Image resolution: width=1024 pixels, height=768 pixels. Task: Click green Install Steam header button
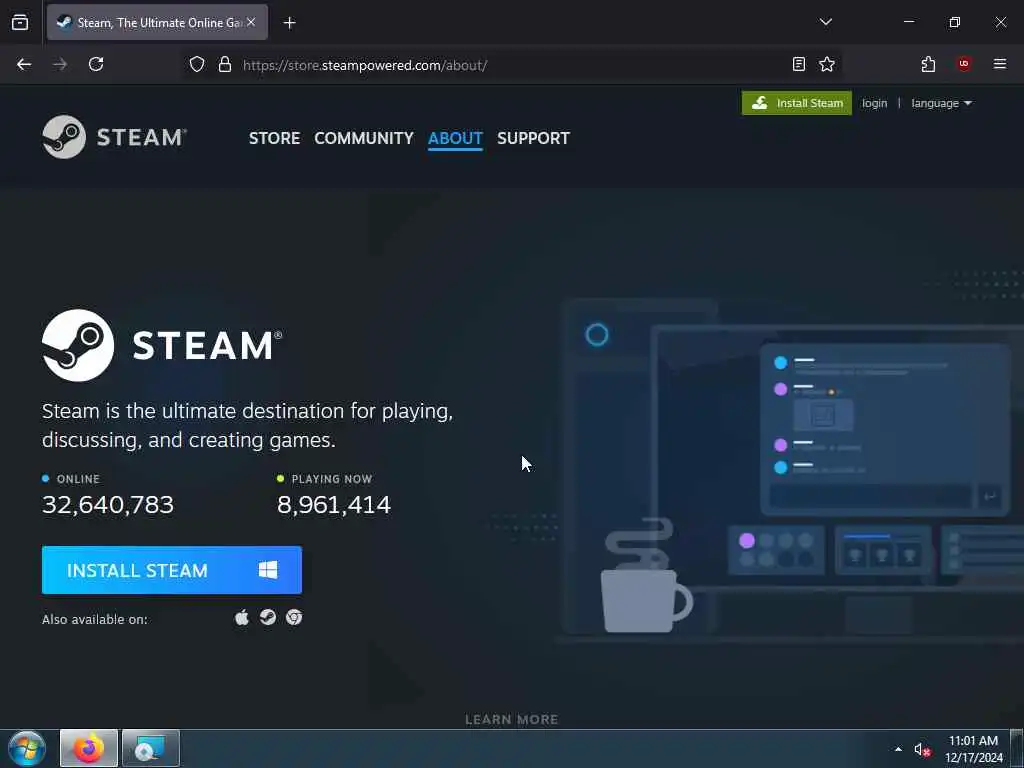point(797,103)
